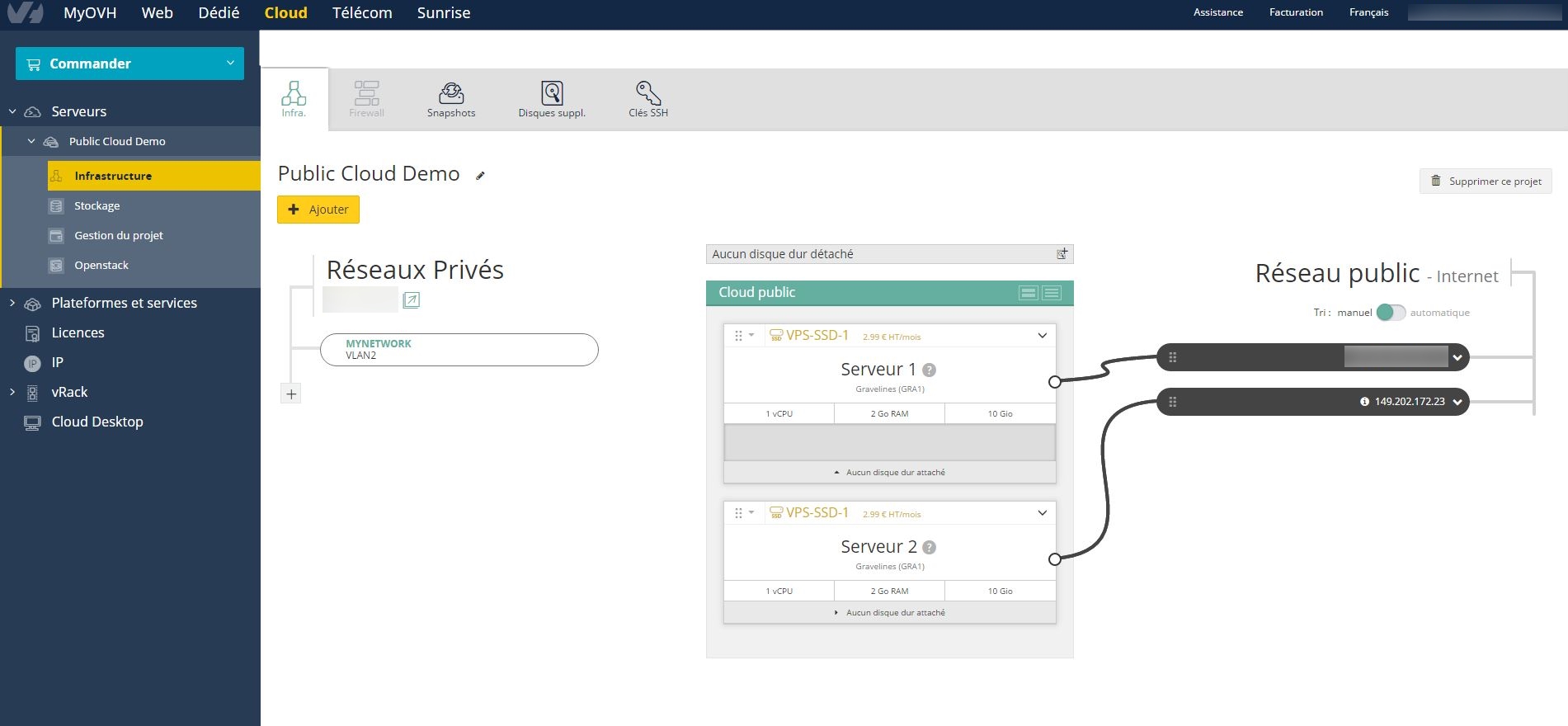The width and height of the screenshot is (1568, 726).
Task: Expand Serveur 2 attached disk section
Action: coord(889,613)
